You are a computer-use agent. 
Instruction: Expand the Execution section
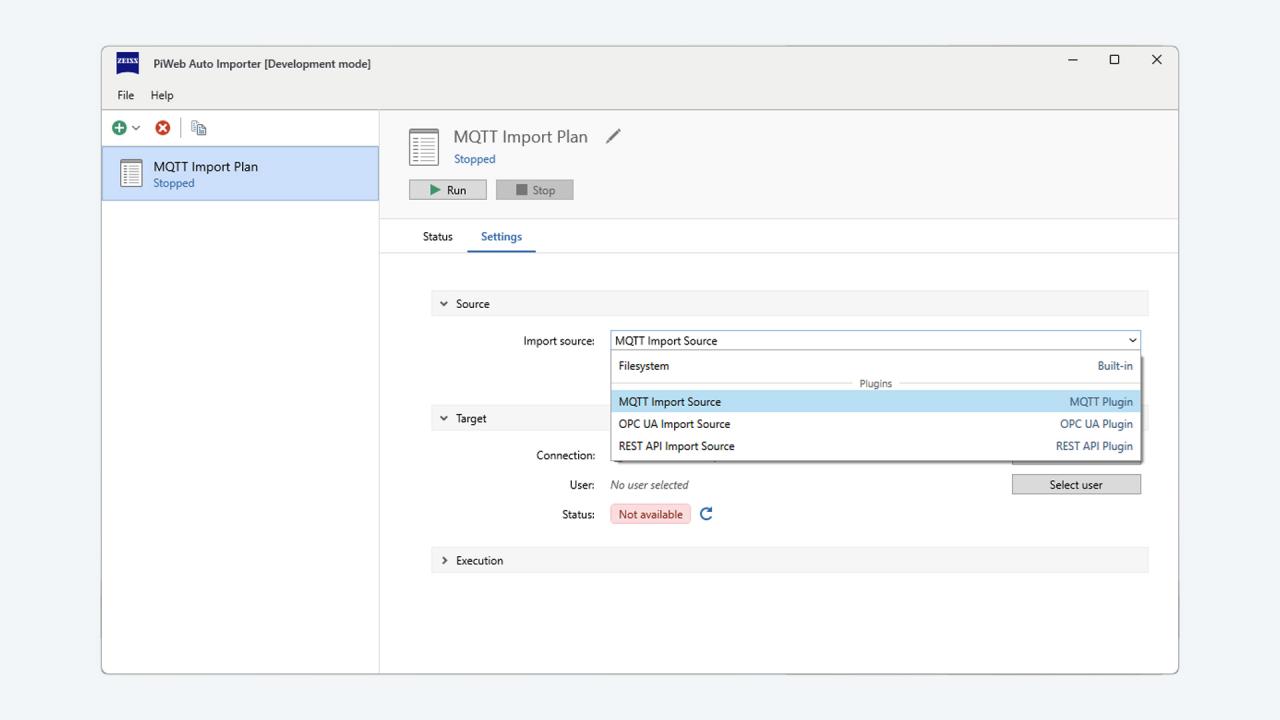[445, 560]
